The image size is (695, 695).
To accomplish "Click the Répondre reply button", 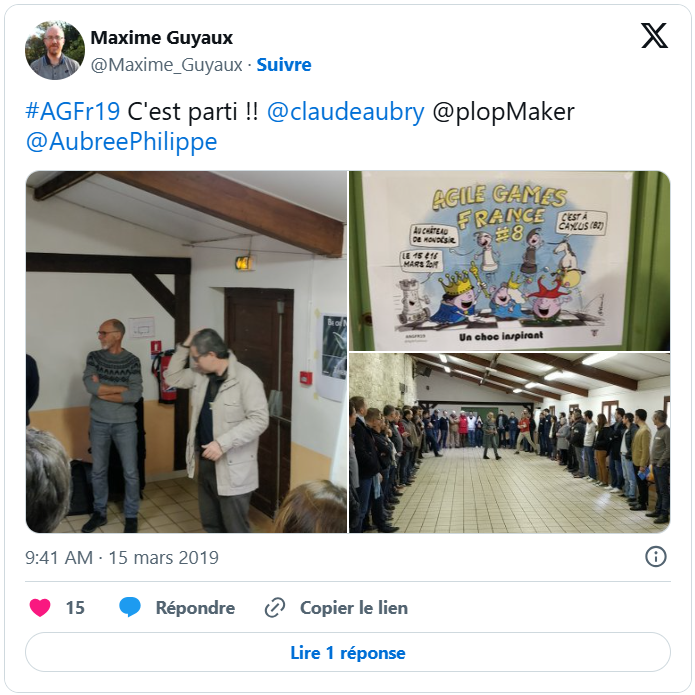I will click(x=195, y=607).
